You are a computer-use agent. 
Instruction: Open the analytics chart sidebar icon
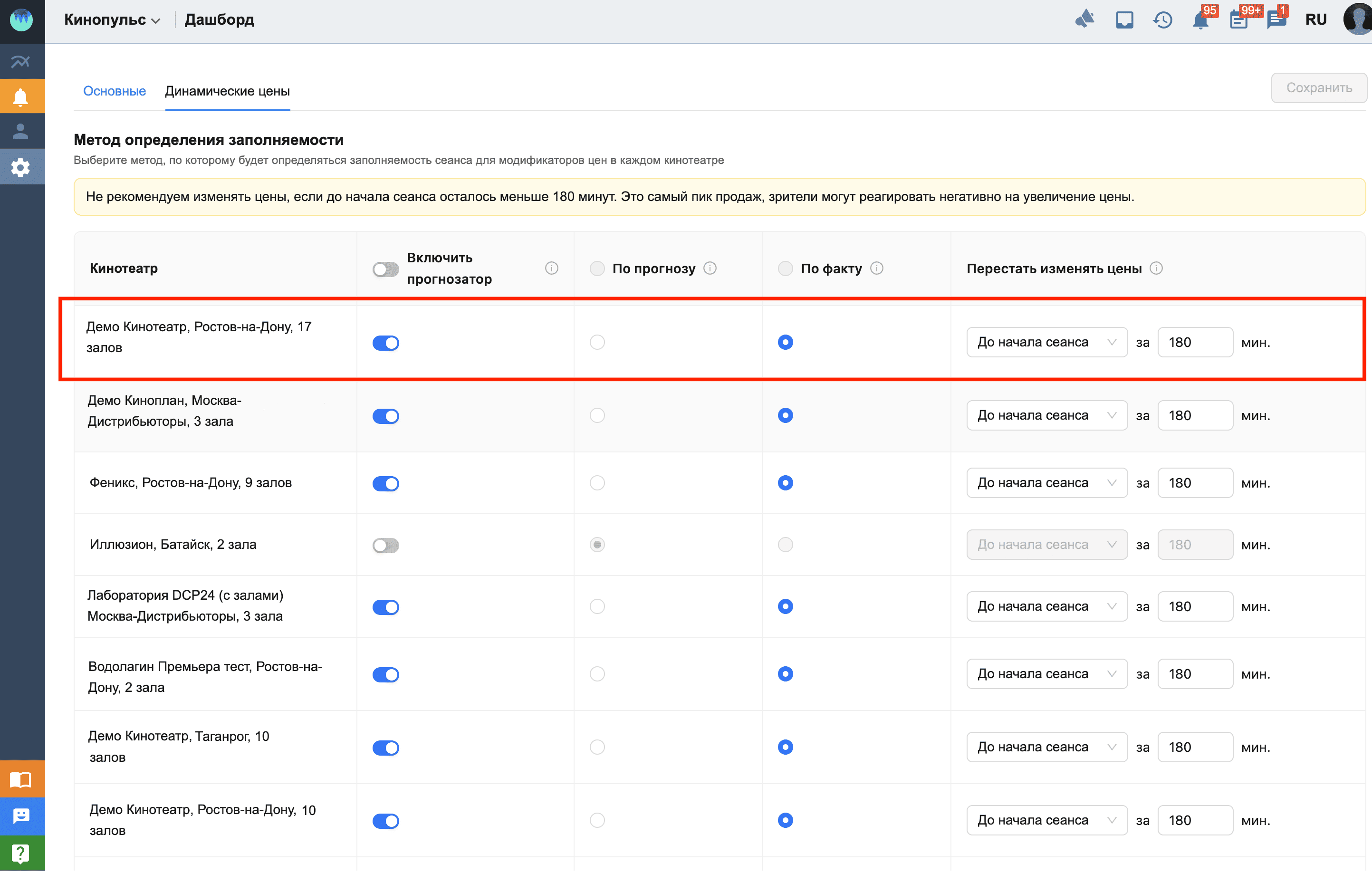(x=20, y=62)
